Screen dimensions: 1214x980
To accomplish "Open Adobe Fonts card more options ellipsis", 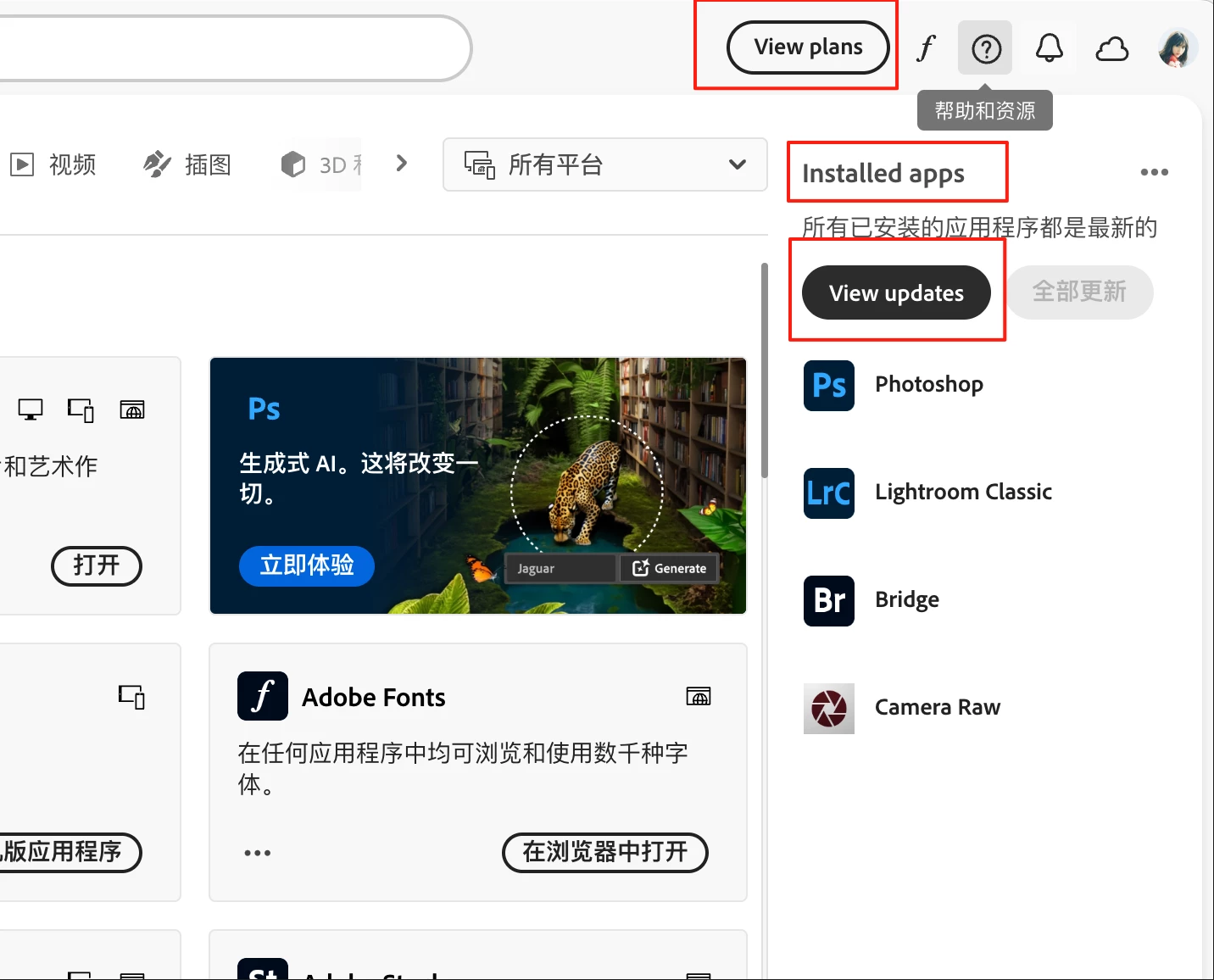I will coord(258,853).
